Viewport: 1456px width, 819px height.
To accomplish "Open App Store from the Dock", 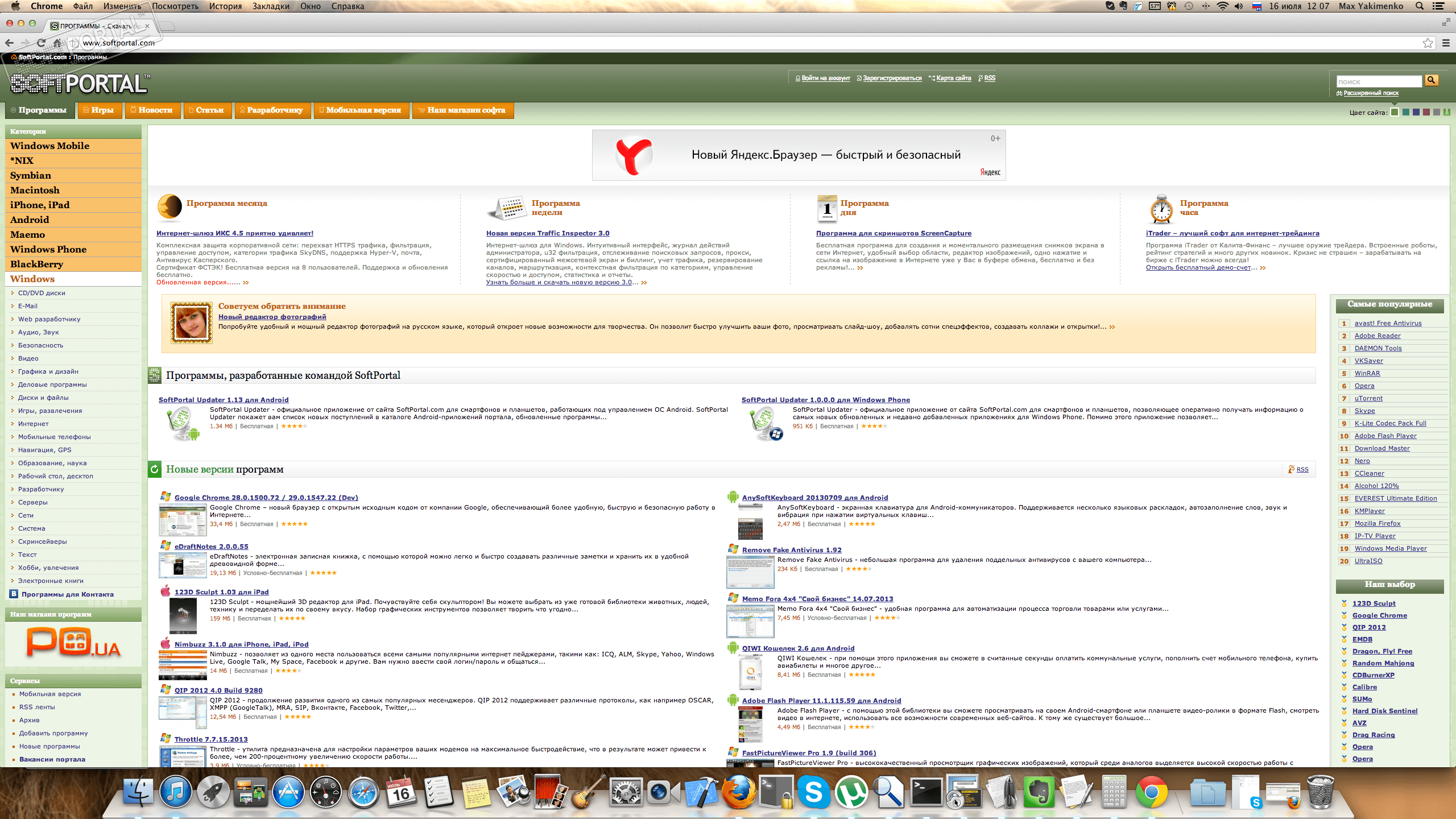I will (288, 792).
